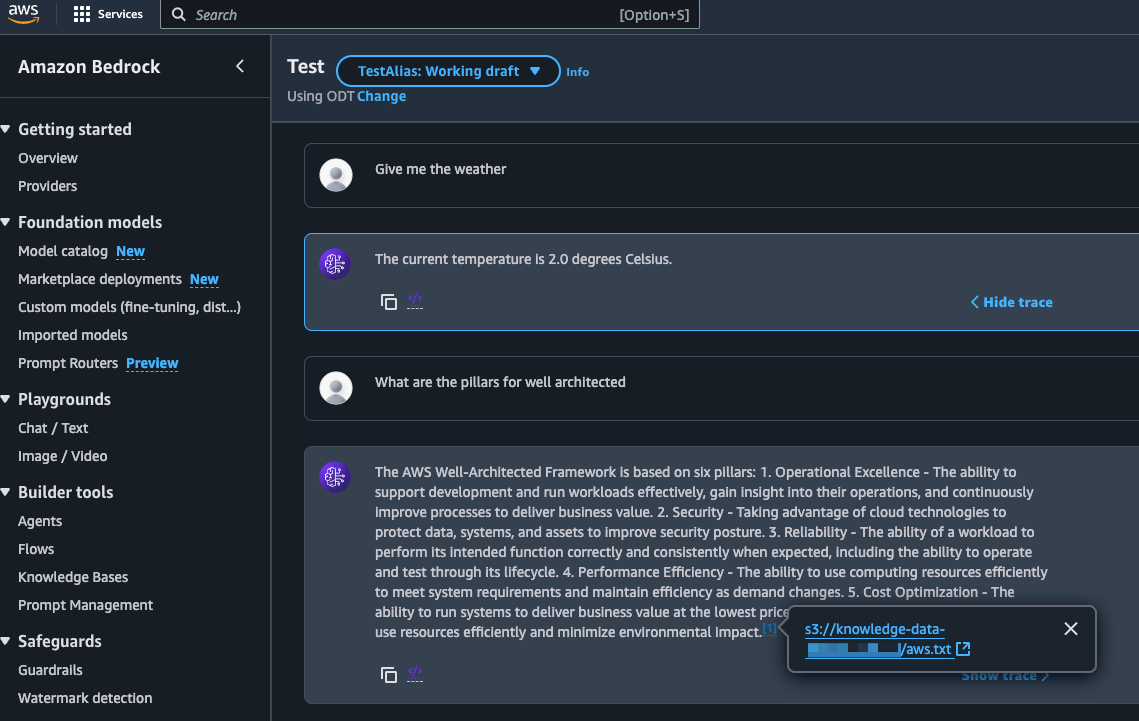Image resolution: width=1139 pixels, height=721 pixels.
Task: Click the Amazon Bedrock sidebar title
Action: pos(89,67)
